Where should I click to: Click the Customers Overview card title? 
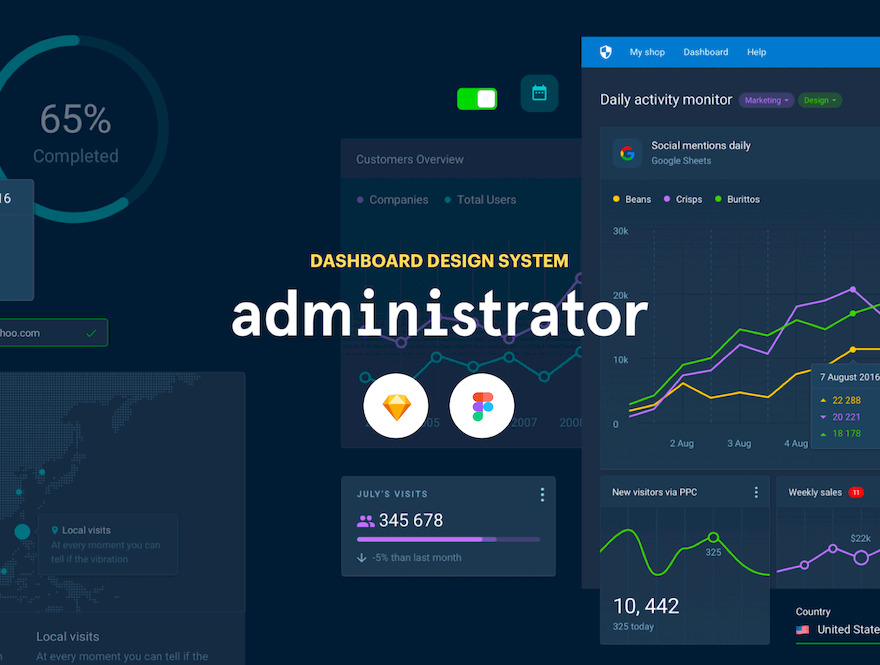410,159
